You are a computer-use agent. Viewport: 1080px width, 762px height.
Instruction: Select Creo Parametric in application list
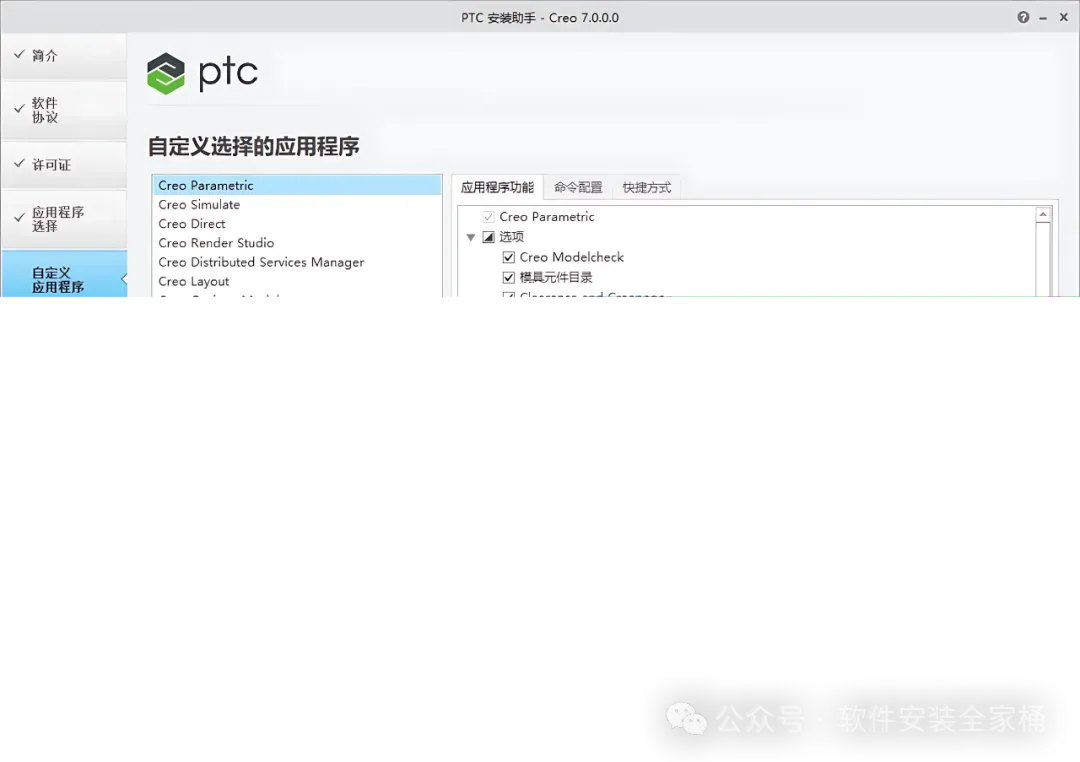(296, 185)
